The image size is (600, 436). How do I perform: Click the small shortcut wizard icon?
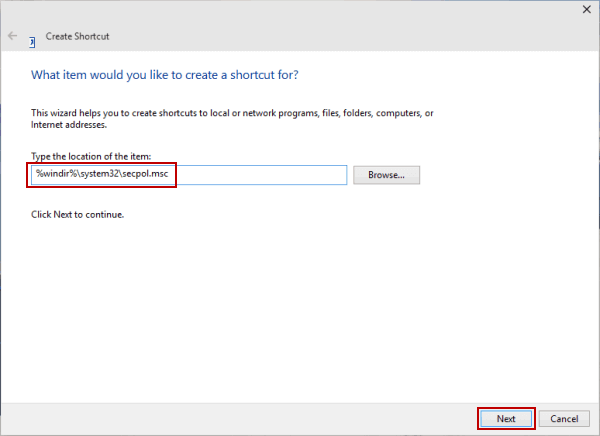coord(32,42)
